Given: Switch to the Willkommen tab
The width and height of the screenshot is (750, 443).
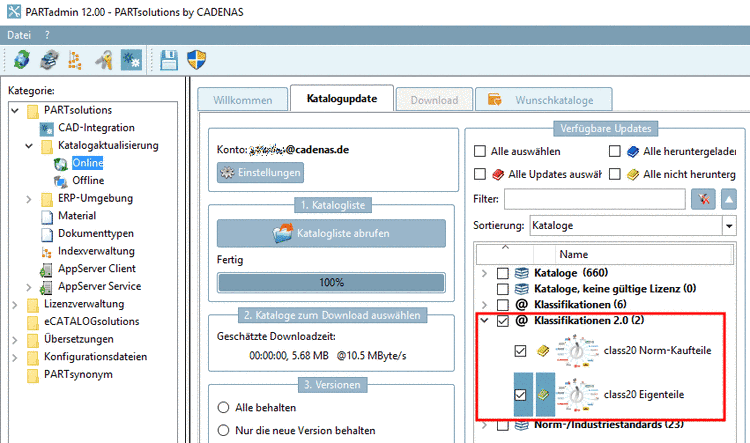Looking at the screenshot, I should click(243, 100).
